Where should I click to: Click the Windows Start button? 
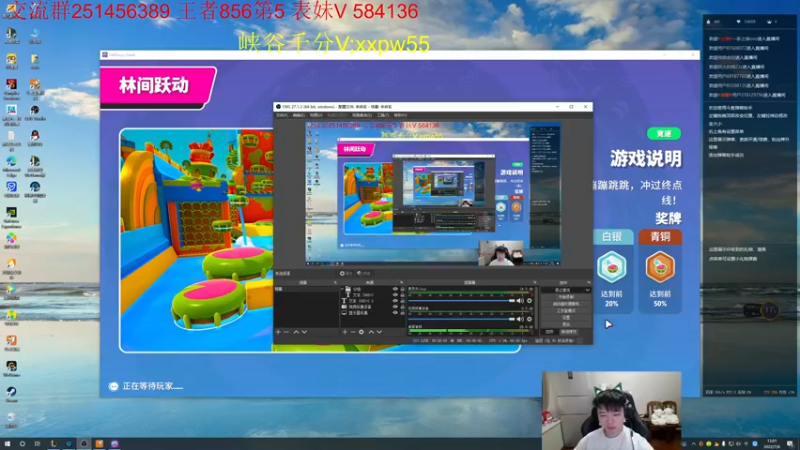point(7,443)
